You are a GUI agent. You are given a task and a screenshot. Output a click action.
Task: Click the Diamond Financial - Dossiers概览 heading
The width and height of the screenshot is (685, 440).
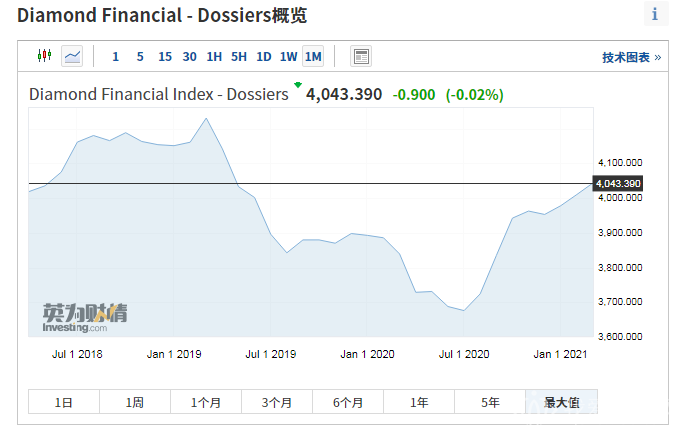click(162, 15)
